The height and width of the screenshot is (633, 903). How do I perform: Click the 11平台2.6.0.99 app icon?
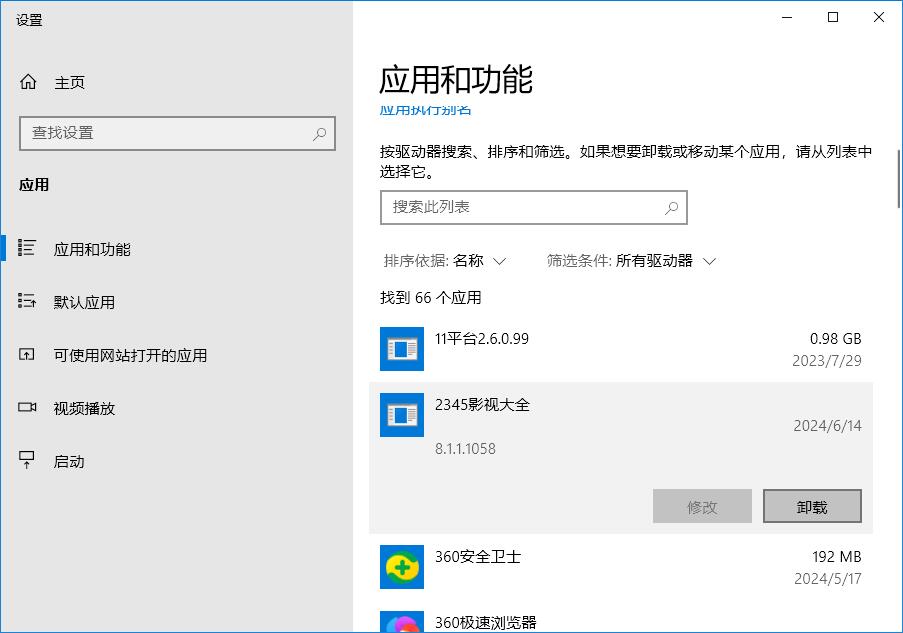[402, 349]
